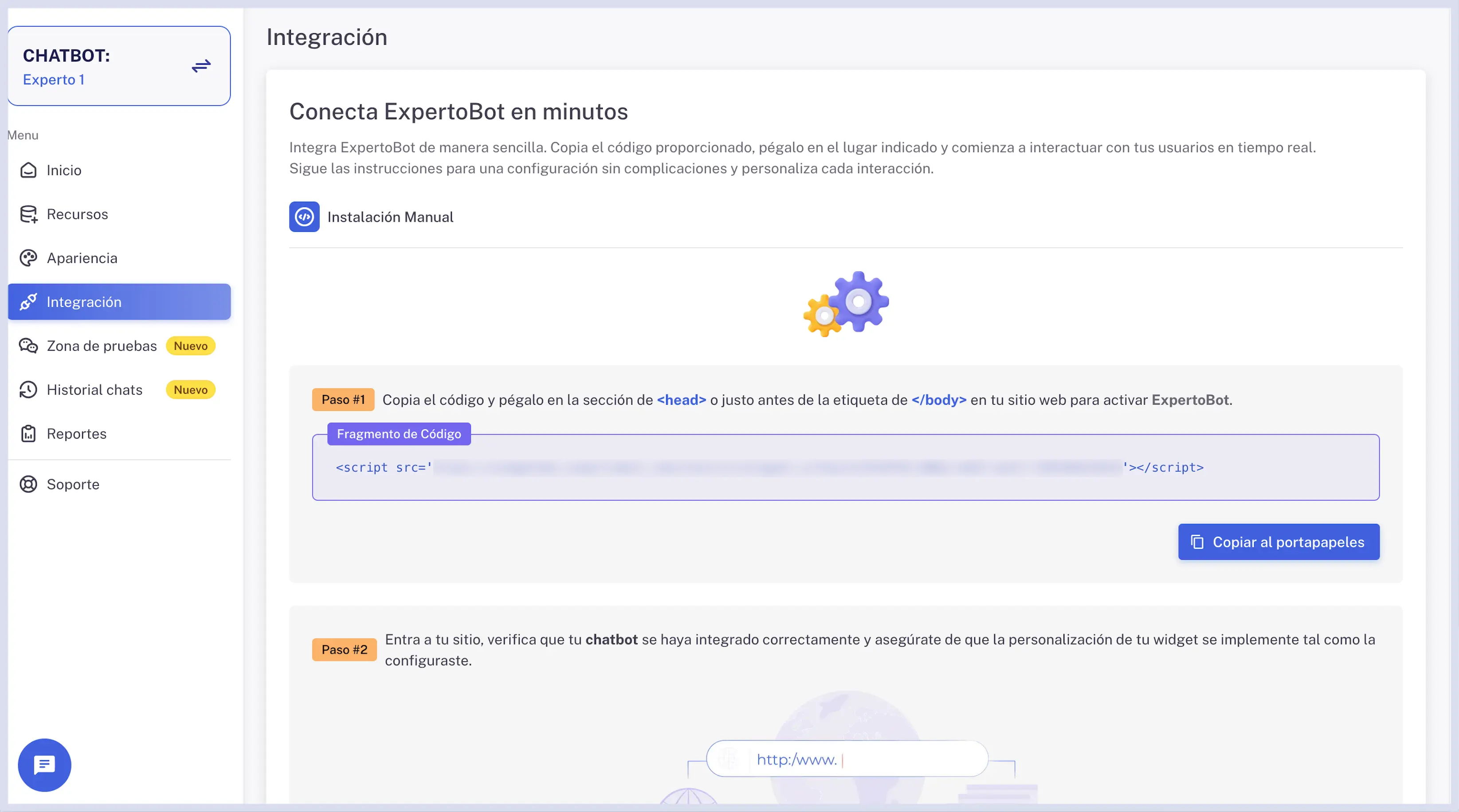Open Historial chats
Viewport: 1459px width, 812px height.
(x=119, y=390)
